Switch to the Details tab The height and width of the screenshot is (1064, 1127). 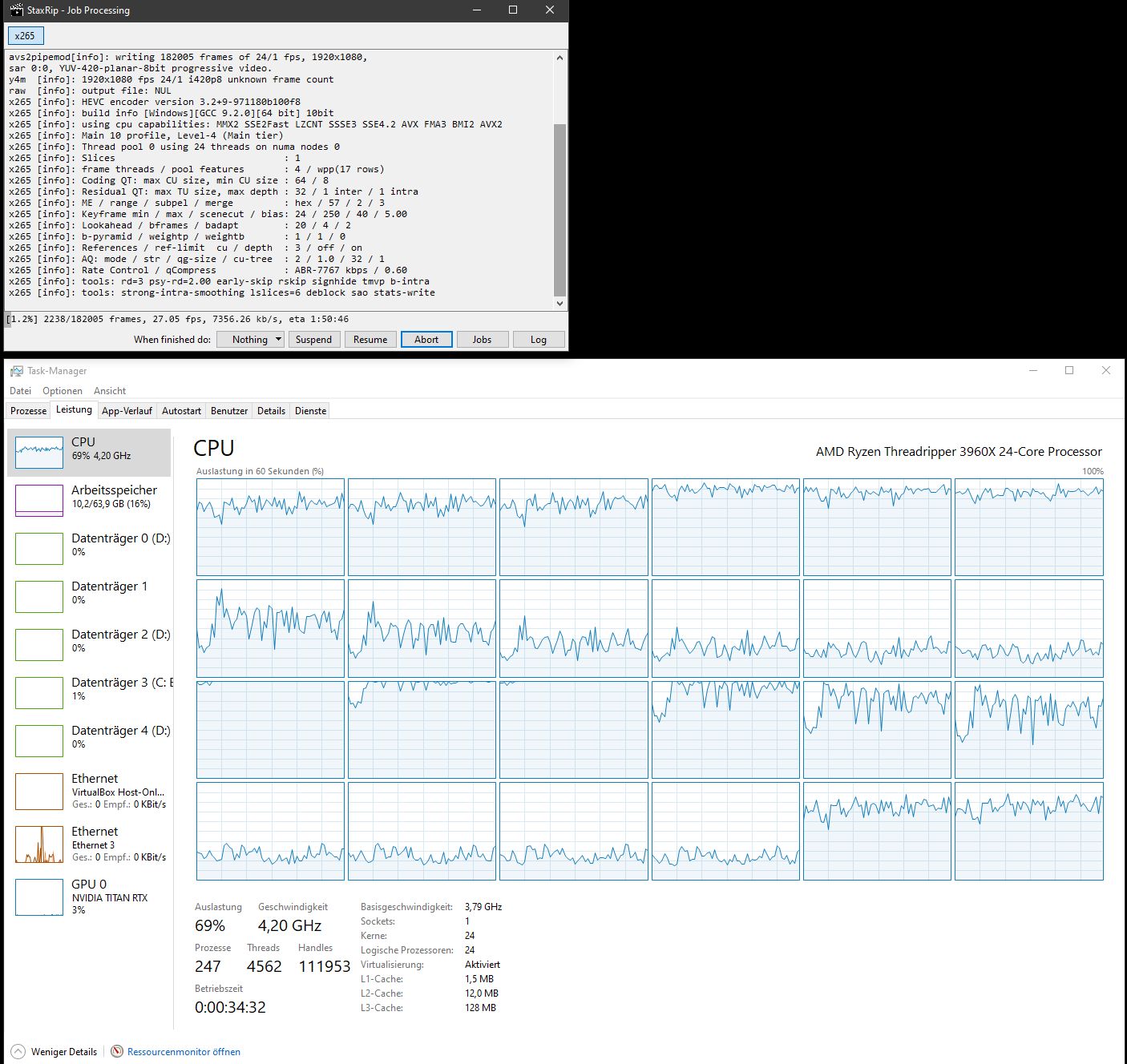(x=271, y=411)
